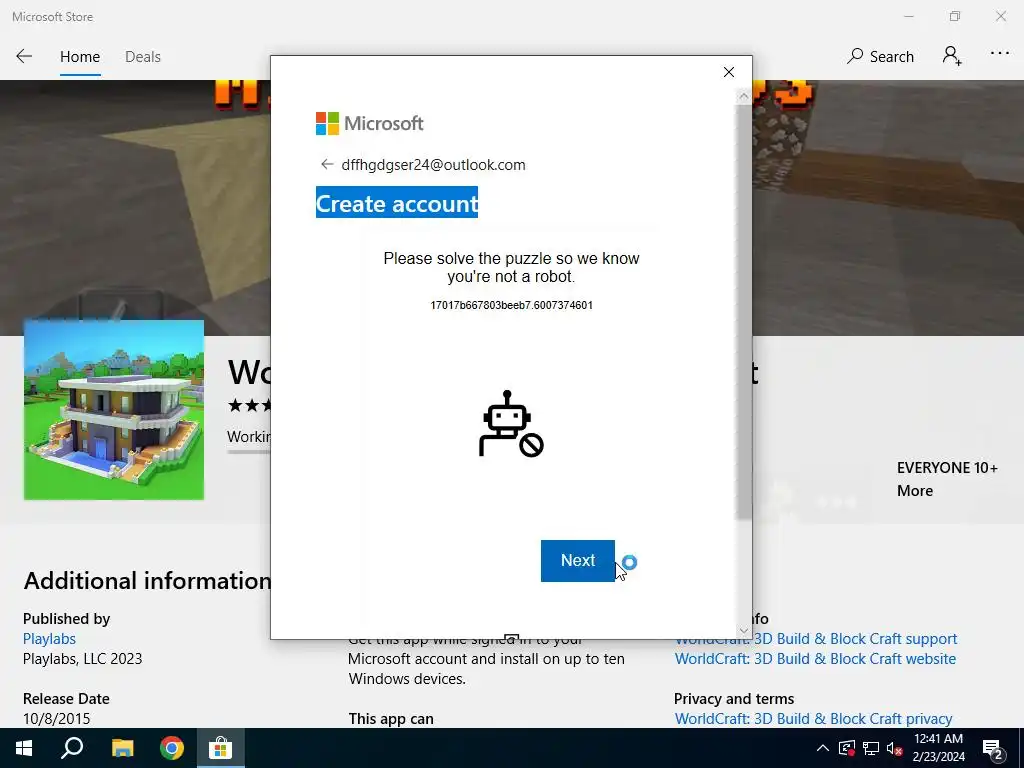
Task: Open taskbar search magnifier
Action: pos(72,748)
